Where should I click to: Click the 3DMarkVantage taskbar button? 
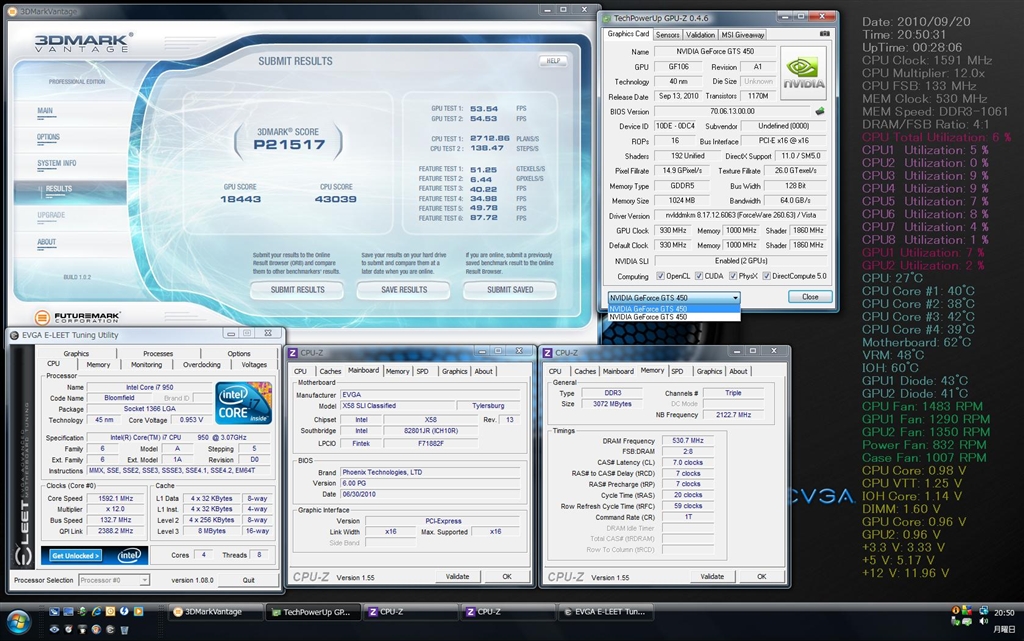[x=214, y=612]
